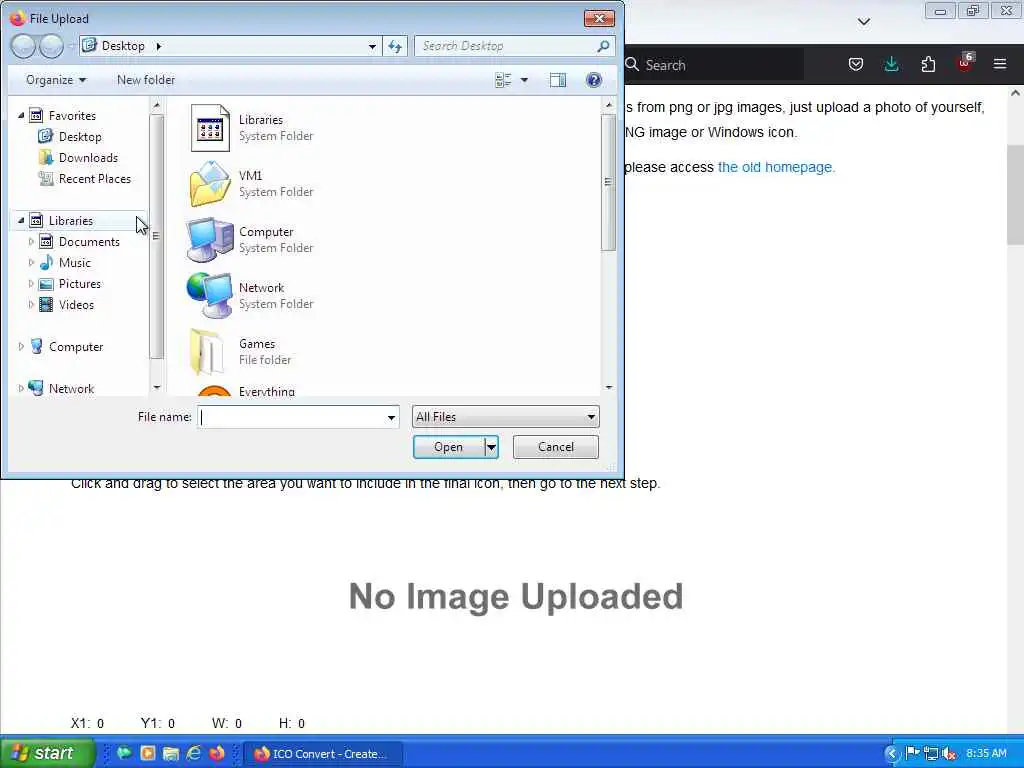Expand the Network tree node
The height and width of the screenshot is (768, 1024).
tap(21, 389)
